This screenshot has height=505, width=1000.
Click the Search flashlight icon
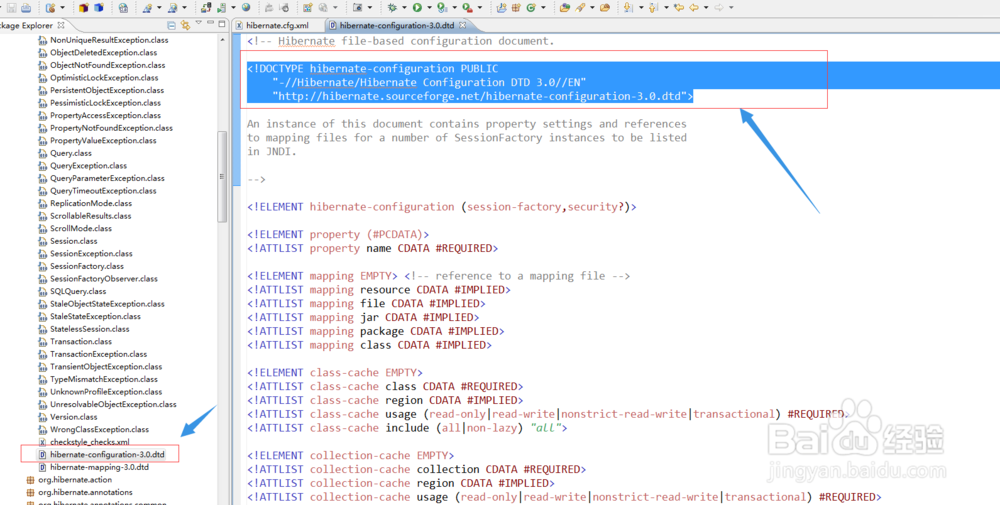pyautogui.click(x=580, y=8)
